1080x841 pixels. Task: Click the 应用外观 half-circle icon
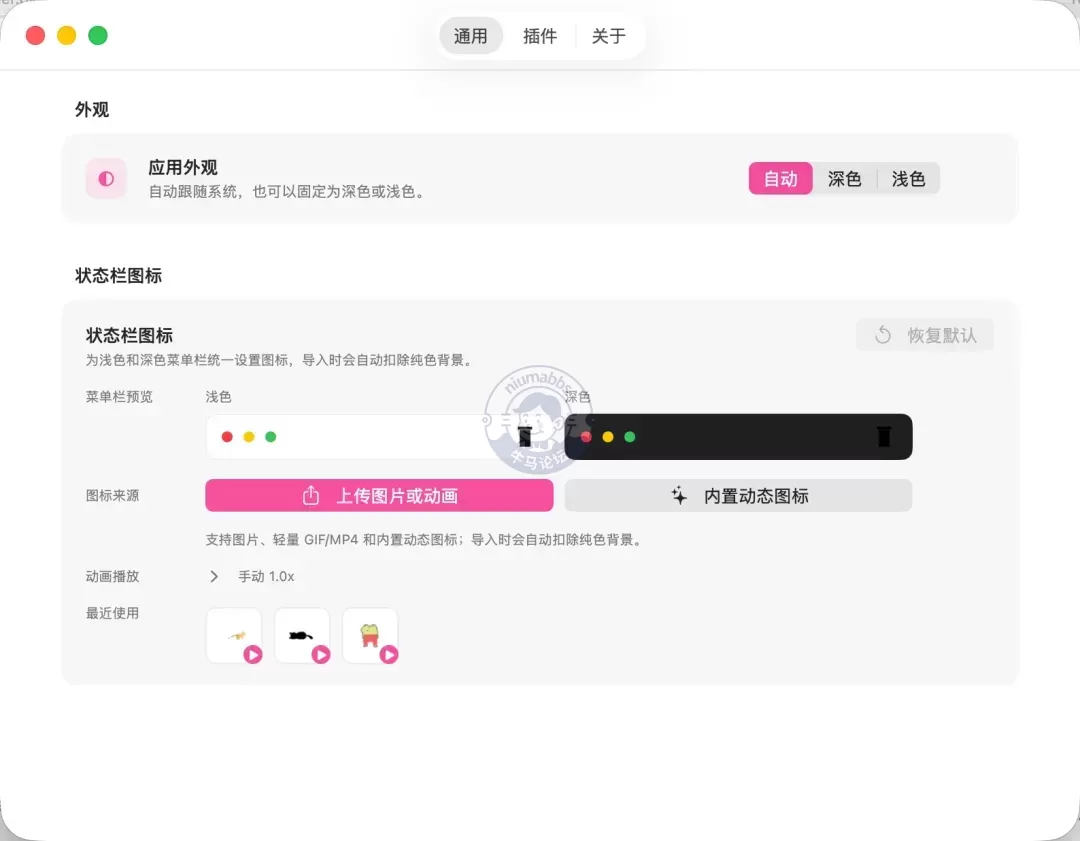click(x=106, y=178)
